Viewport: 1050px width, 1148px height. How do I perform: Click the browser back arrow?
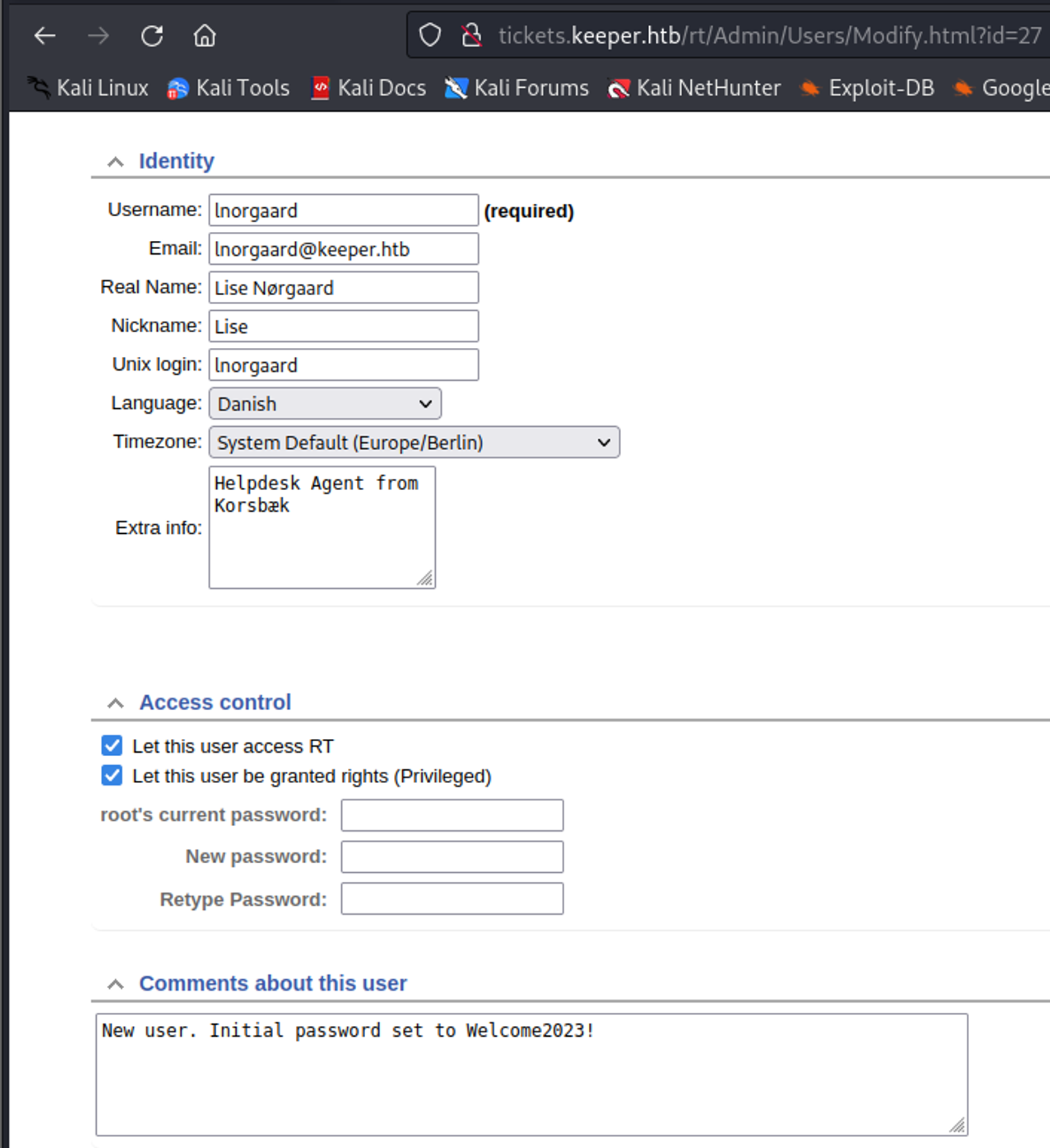pos(45,36)
